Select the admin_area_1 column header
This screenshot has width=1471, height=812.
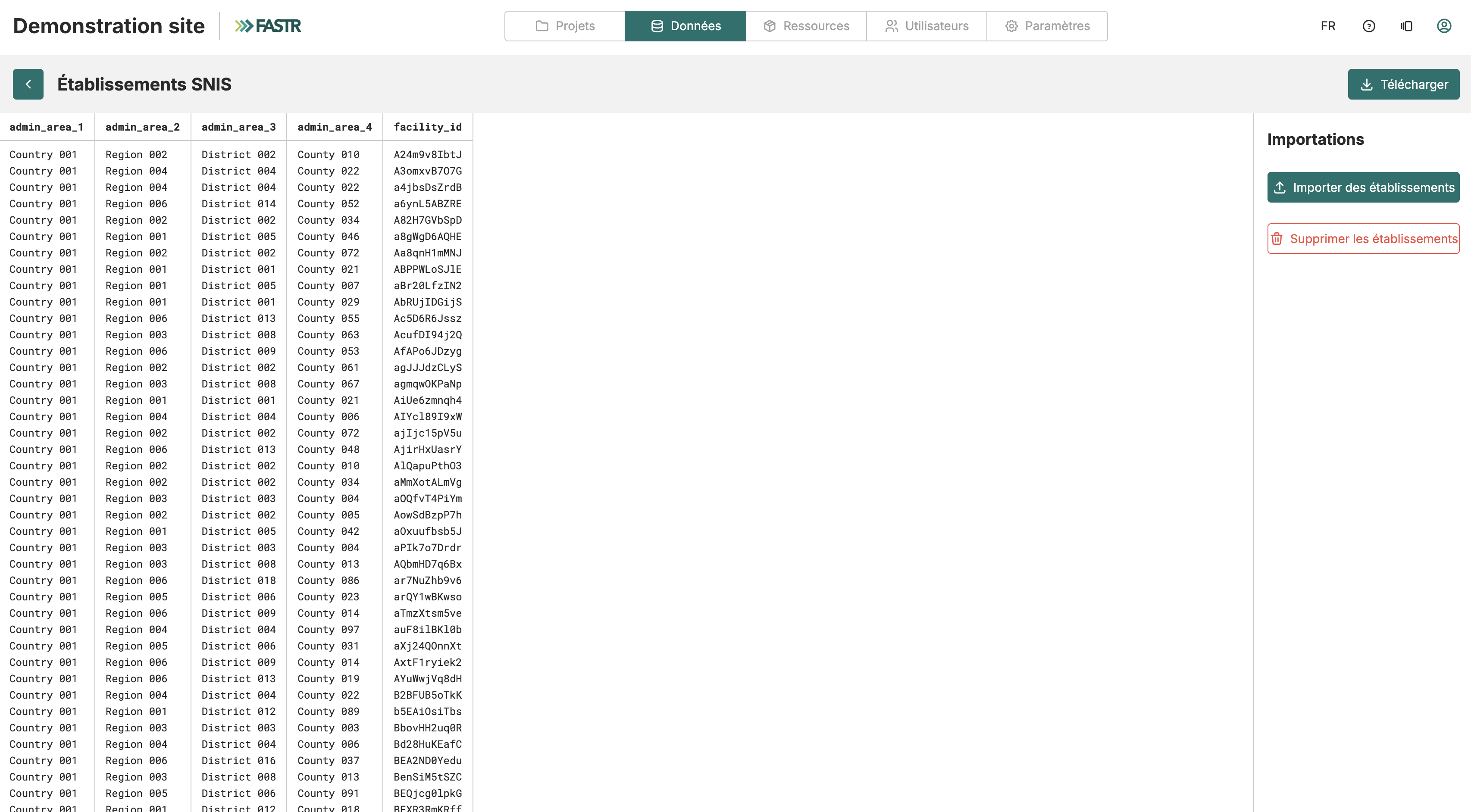click(46, 127)
